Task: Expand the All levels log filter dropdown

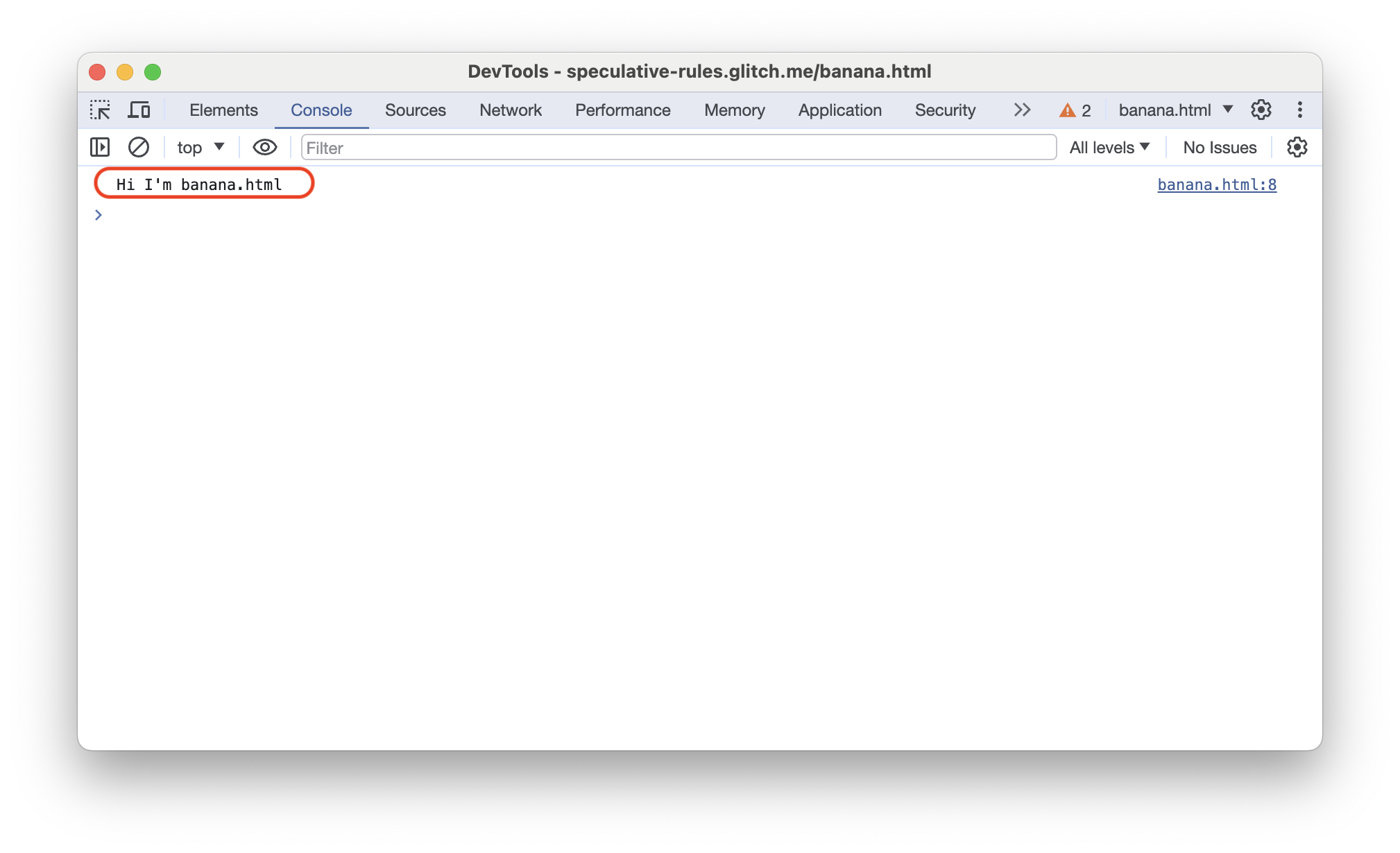Action: (x=1110, y=147)
